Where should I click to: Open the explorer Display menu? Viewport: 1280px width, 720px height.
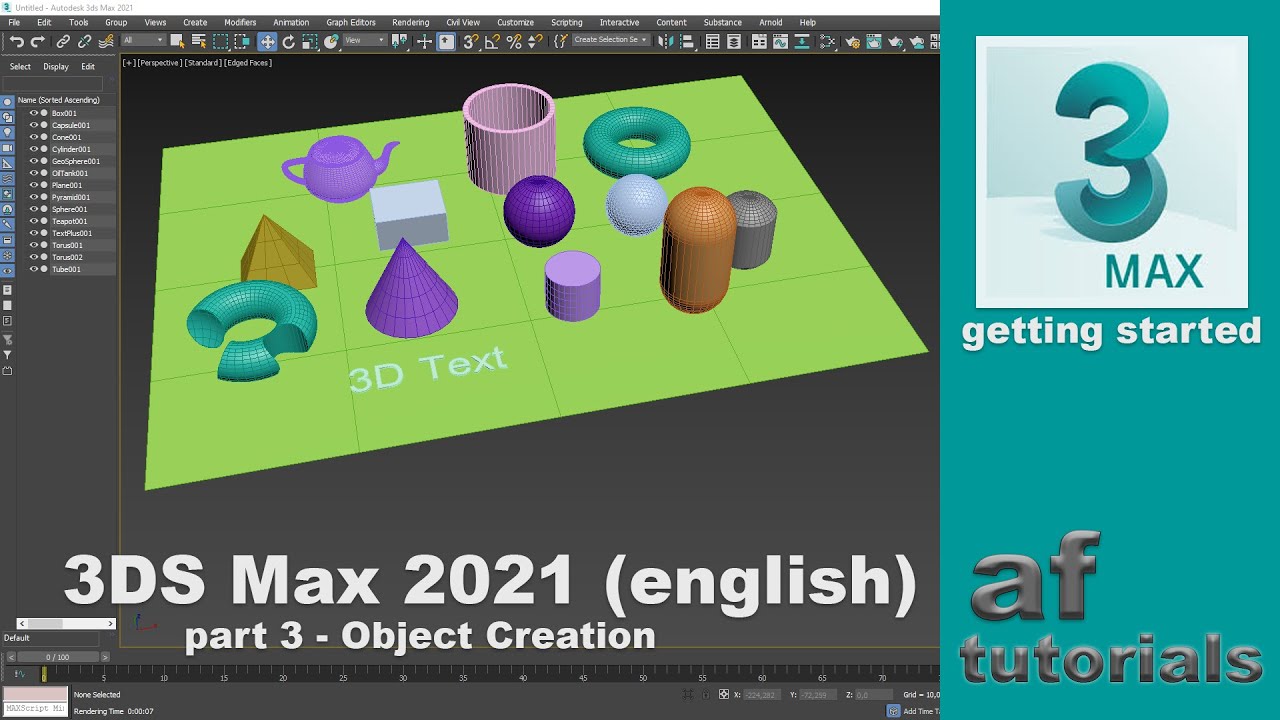(x=56, y=67)
